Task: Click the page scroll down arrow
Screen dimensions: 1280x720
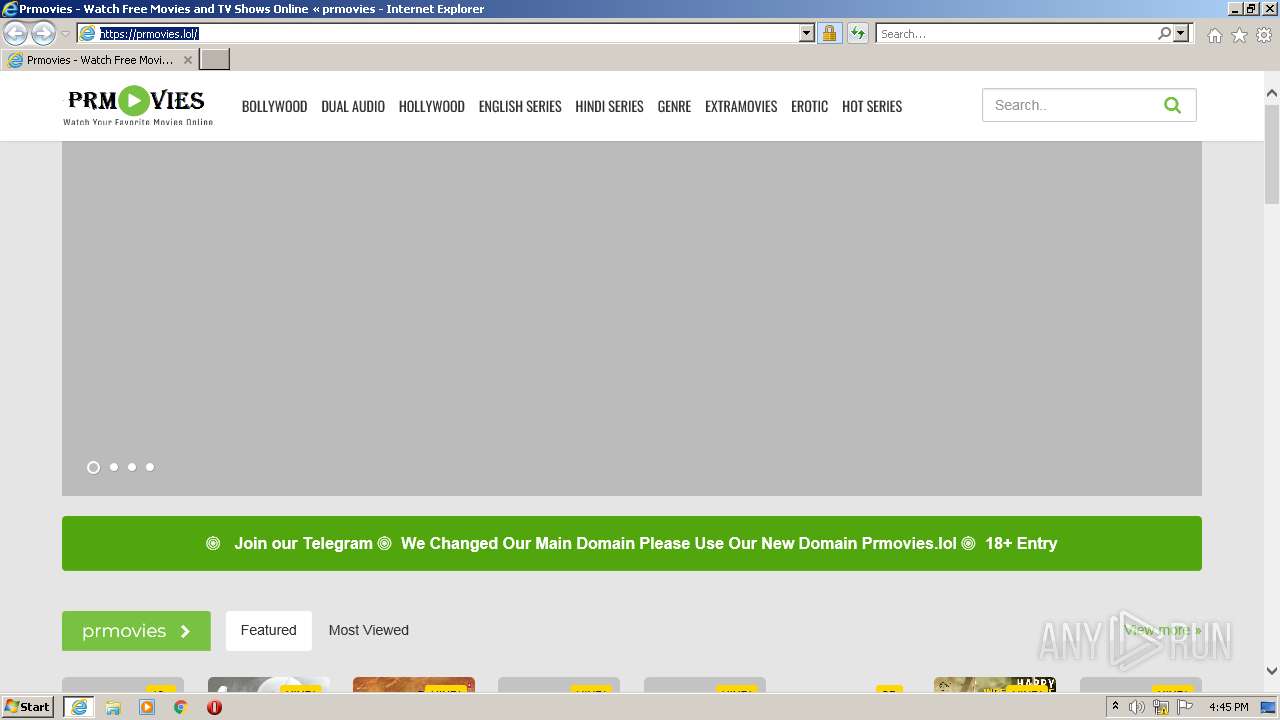Action: [x=1271, y=671]
